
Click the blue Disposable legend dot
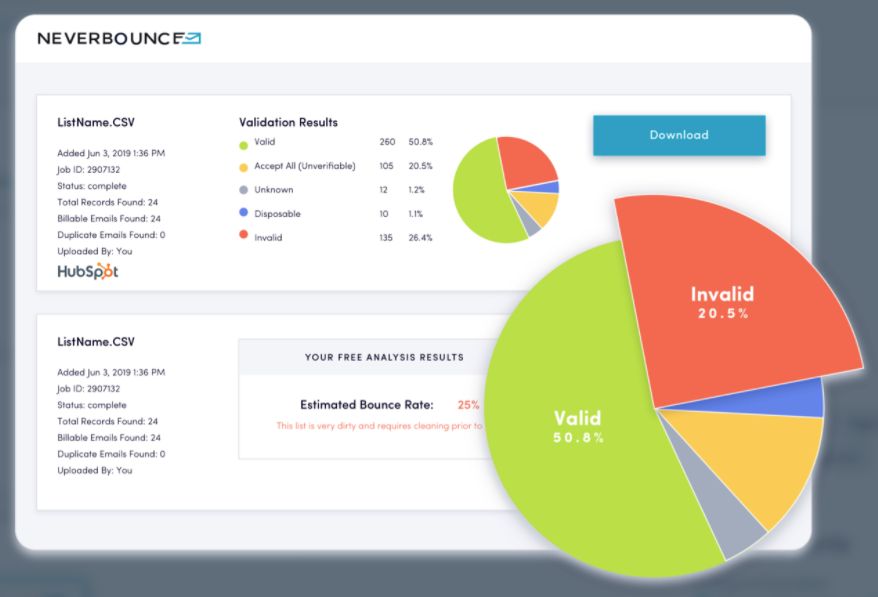pyautogui.click(x=242, y=214)
